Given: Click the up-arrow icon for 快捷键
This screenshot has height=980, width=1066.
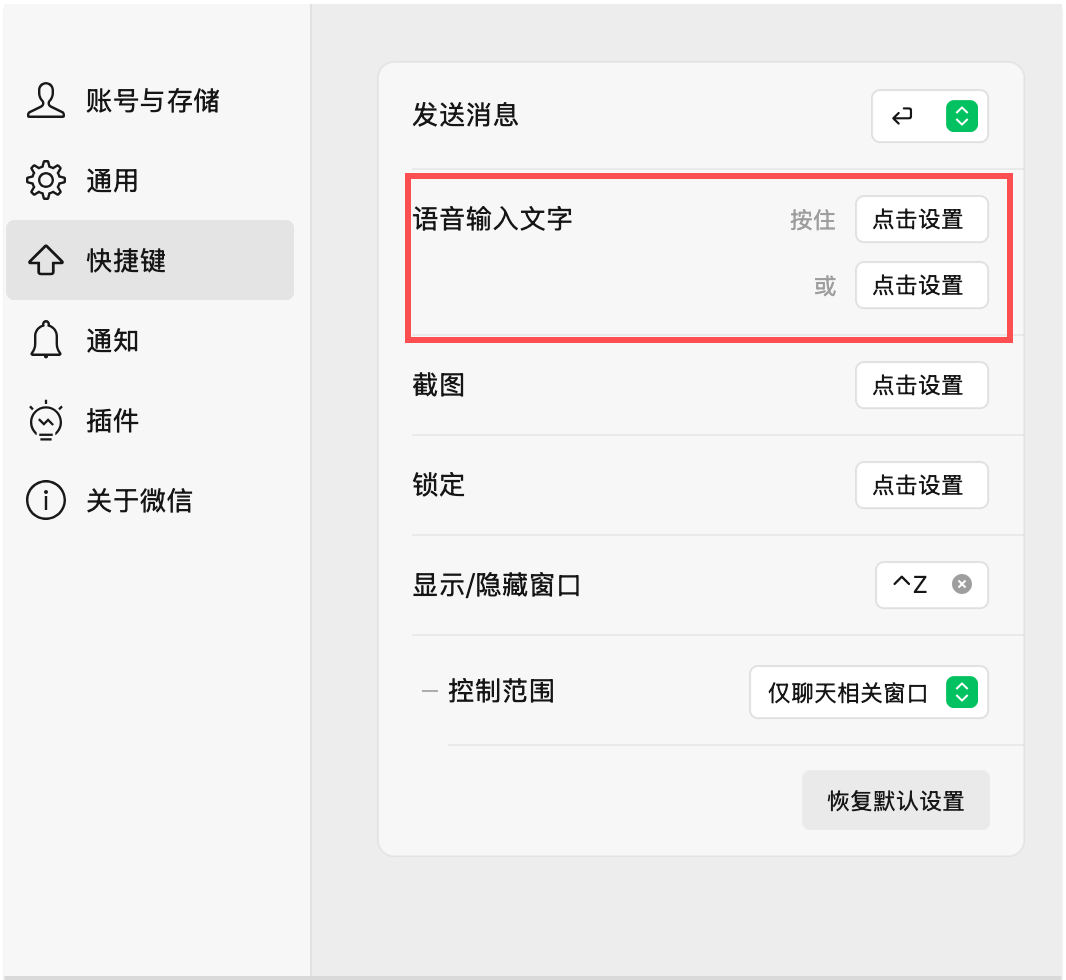Looking at the screenshot, I should pos(45,261).
